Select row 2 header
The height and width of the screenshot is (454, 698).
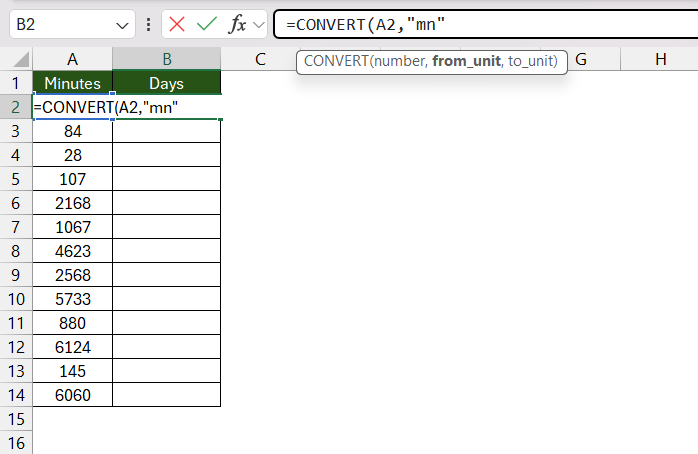[x=16, y=107]
